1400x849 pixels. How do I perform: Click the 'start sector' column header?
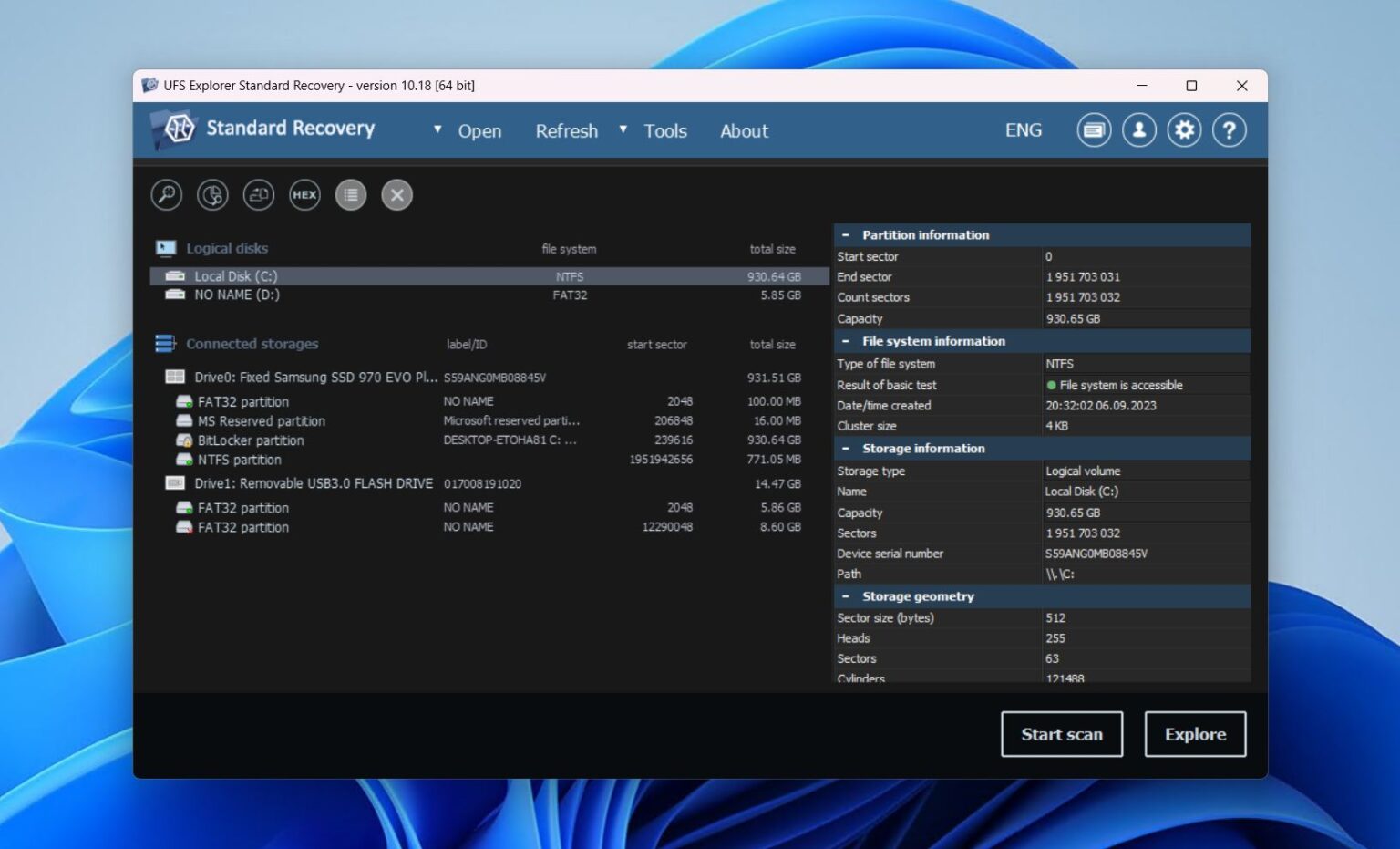point(656,344)
